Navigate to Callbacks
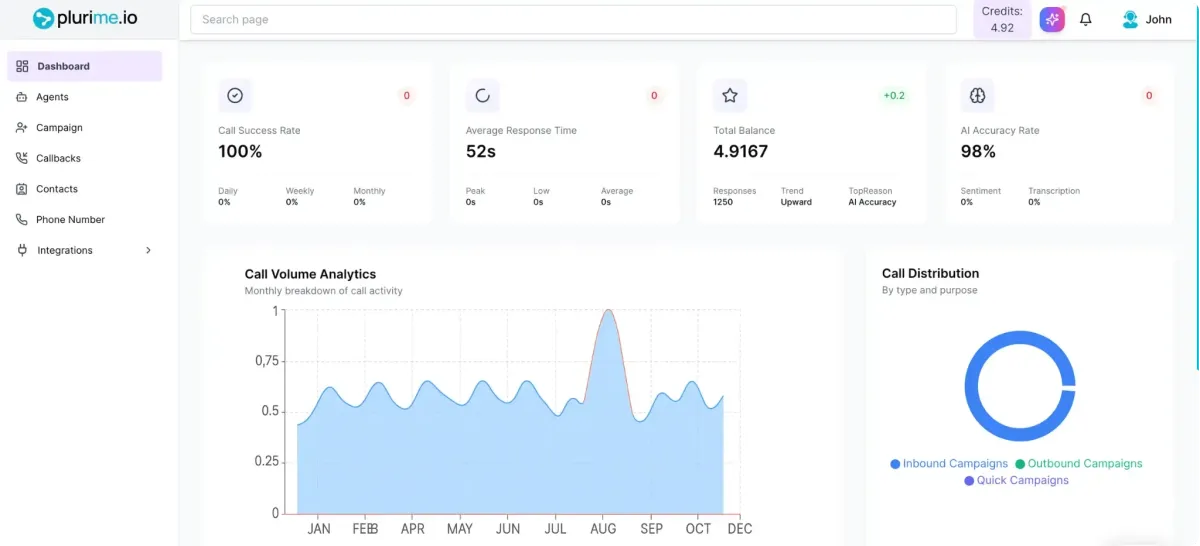Image resolution: width=1200 pixels, height=546 pixels. (84, 158)
